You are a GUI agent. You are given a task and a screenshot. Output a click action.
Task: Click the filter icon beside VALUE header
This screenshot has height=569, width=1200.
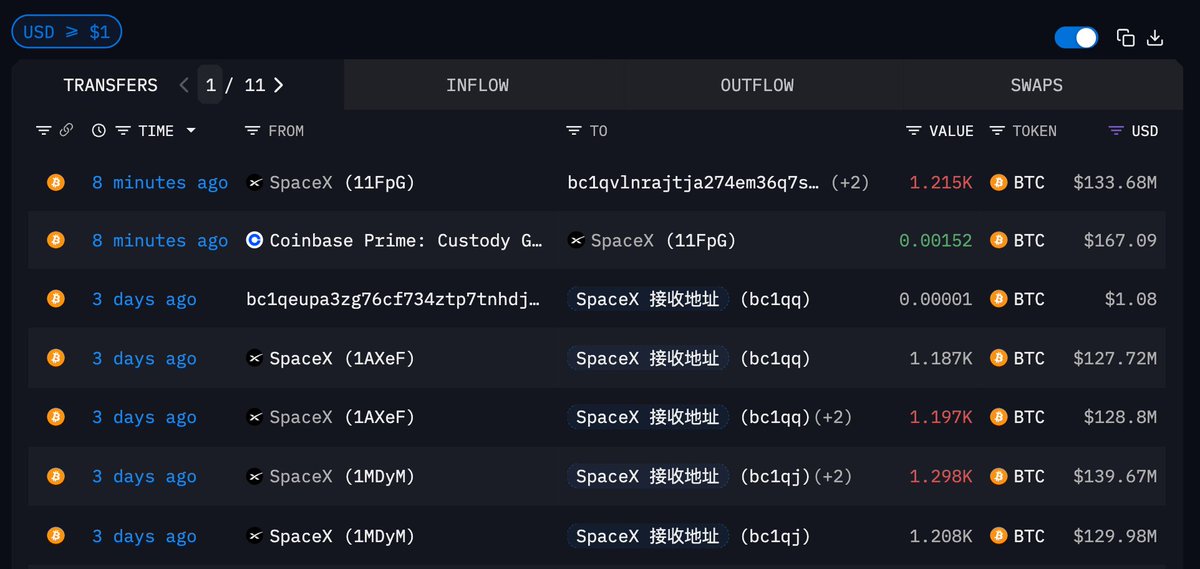(x=914, y=131)
